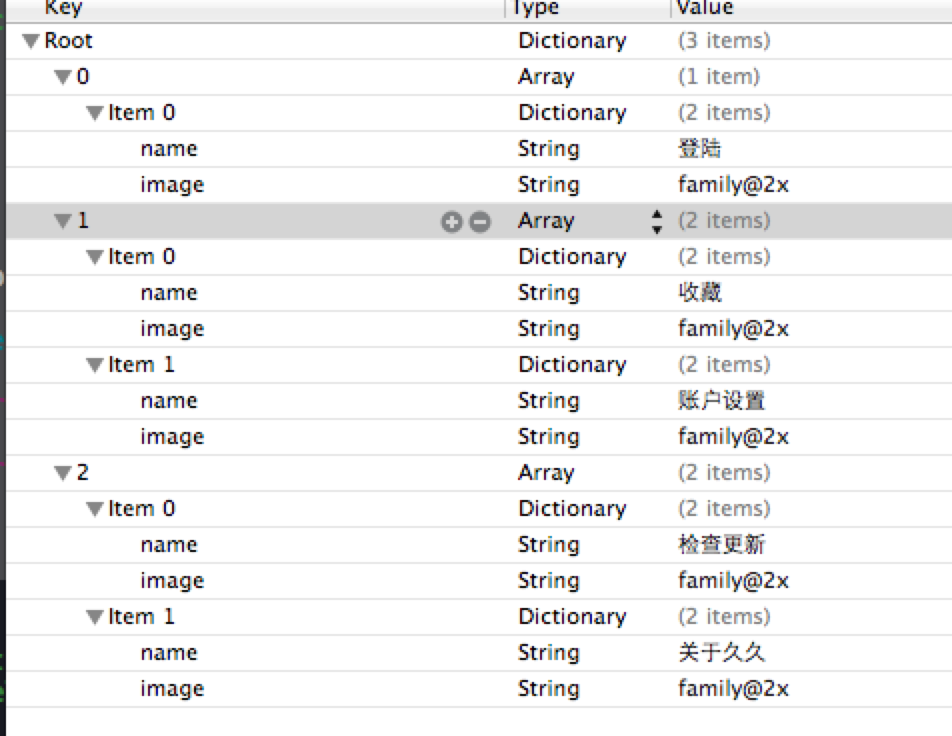Select family@2x value under 账户设置

(733, 437)
